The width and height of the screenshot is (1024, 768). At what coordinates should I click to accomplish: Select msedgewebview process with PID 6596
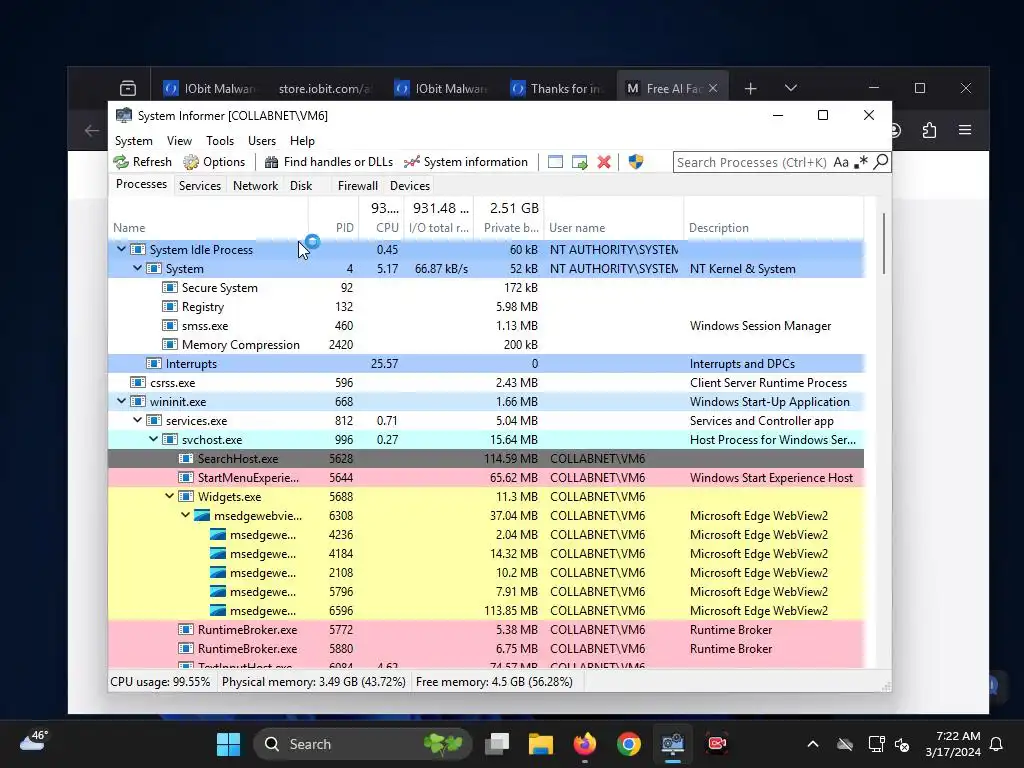487,611
